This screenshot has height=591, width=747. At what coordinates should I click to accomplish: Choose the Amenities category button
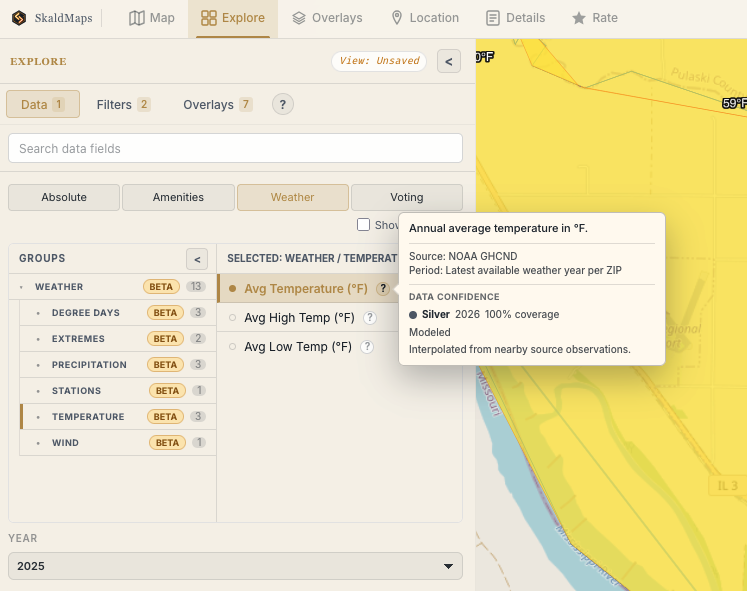click(x=178, y=197)
